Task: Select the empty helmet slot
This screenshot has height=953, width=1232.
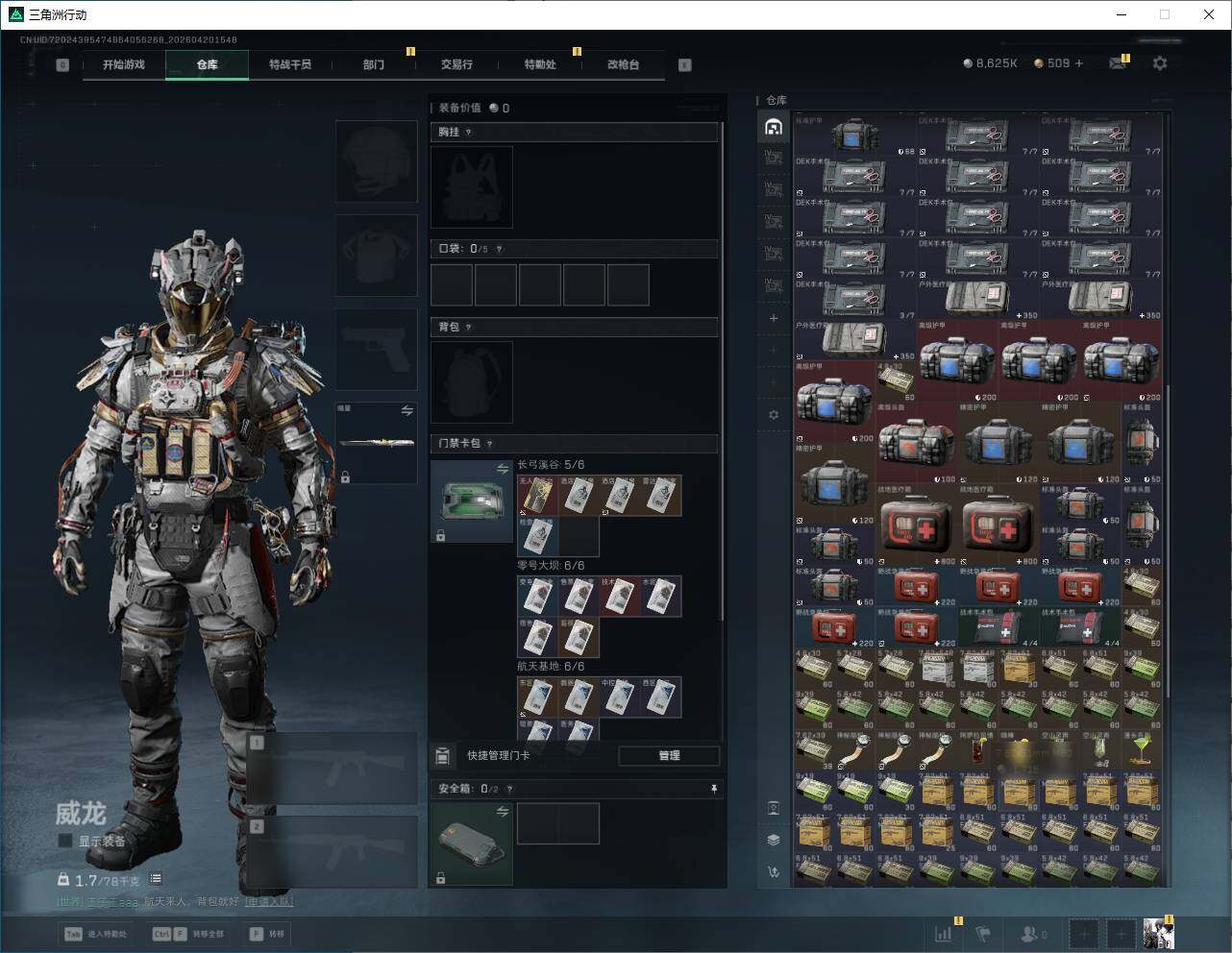Action: pos(376,161)
